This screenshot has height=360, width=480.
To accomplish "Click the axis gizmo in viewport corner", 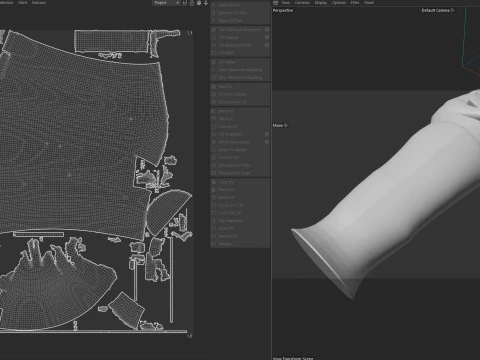I will (x=471, y=43).
